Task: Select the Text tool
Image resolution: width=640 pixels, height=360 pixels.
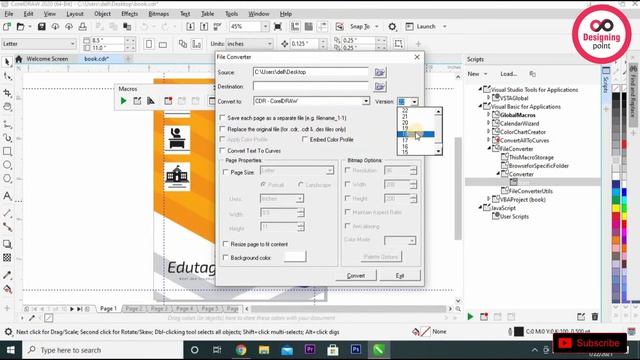Action: tap(7, 196)
